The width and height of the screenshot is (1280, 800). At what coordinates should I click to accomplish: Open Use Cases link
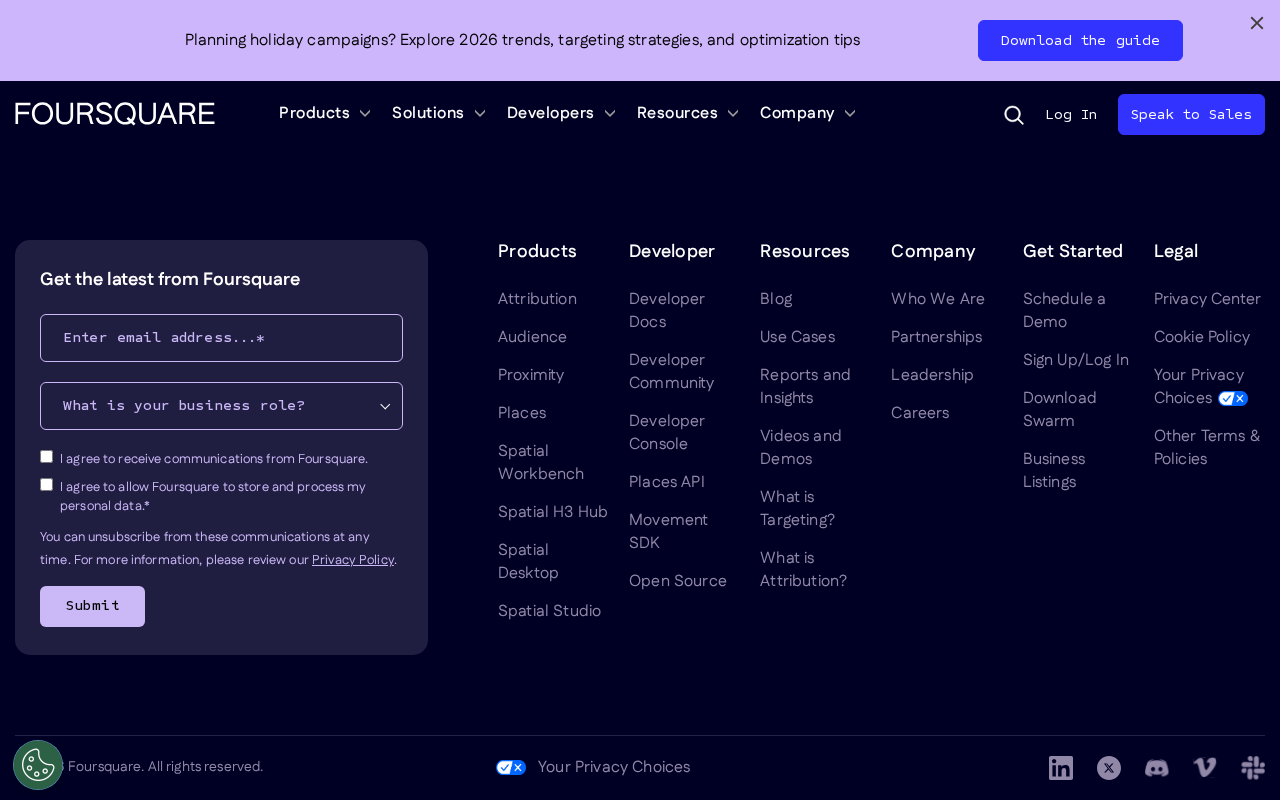coord(797,337)
